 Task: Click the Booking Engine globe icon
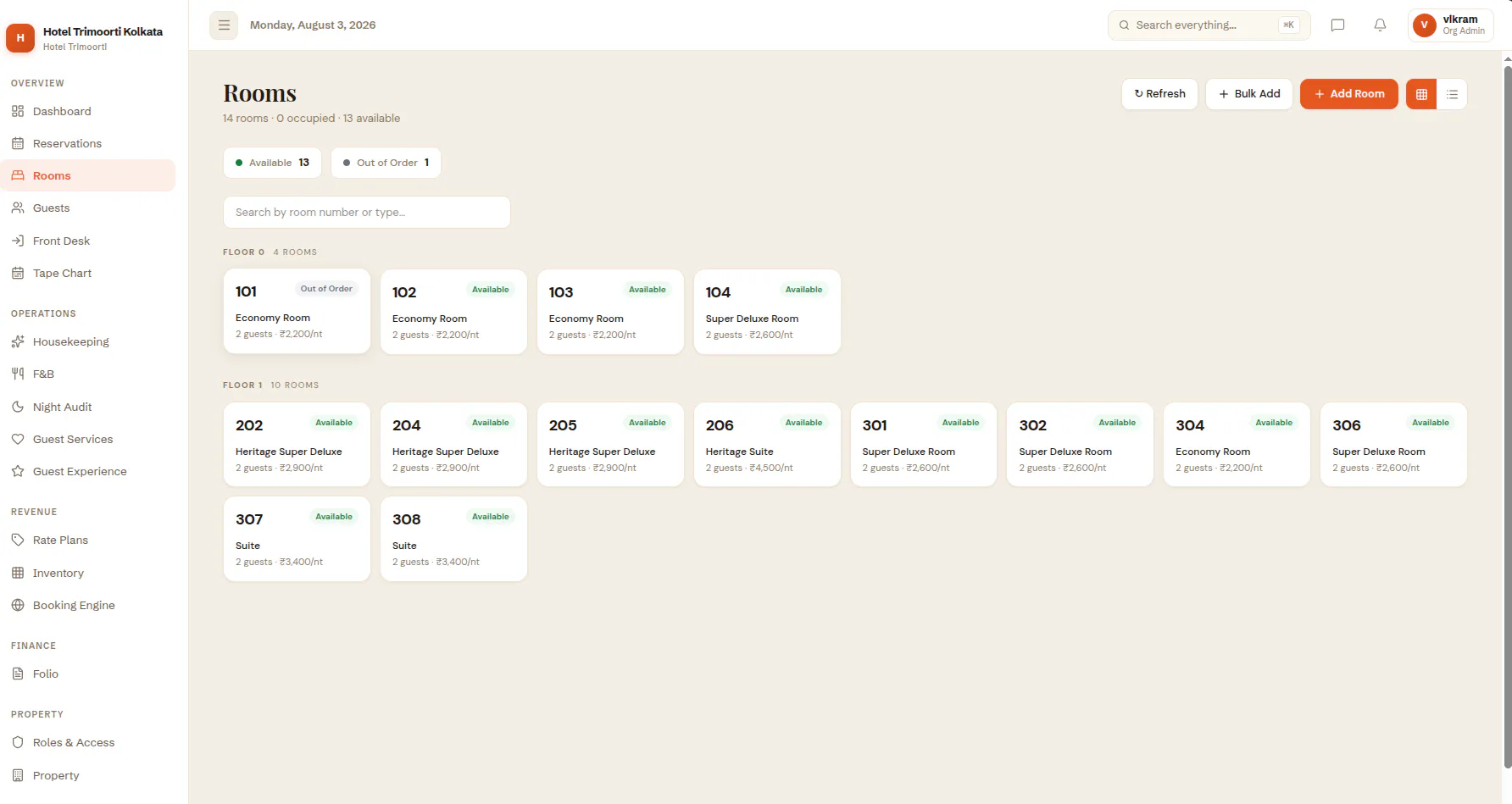(x=18, y=605)
